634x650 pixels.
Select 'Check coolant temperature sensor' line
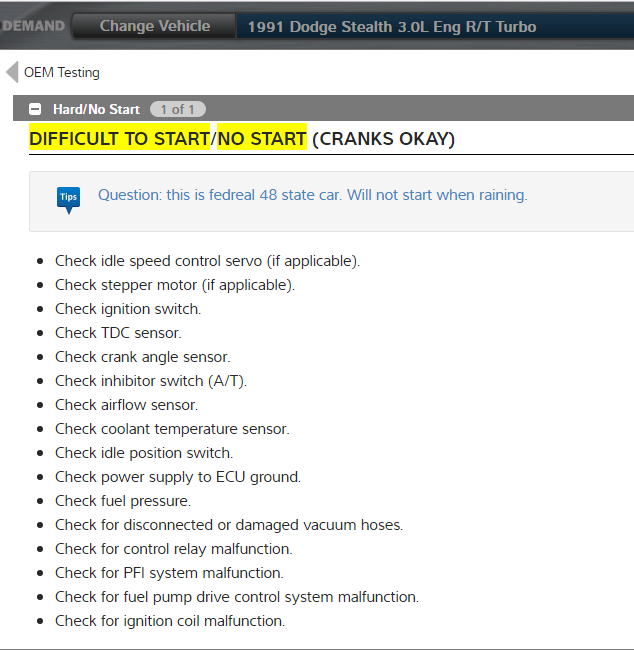(x=172, y=429)
